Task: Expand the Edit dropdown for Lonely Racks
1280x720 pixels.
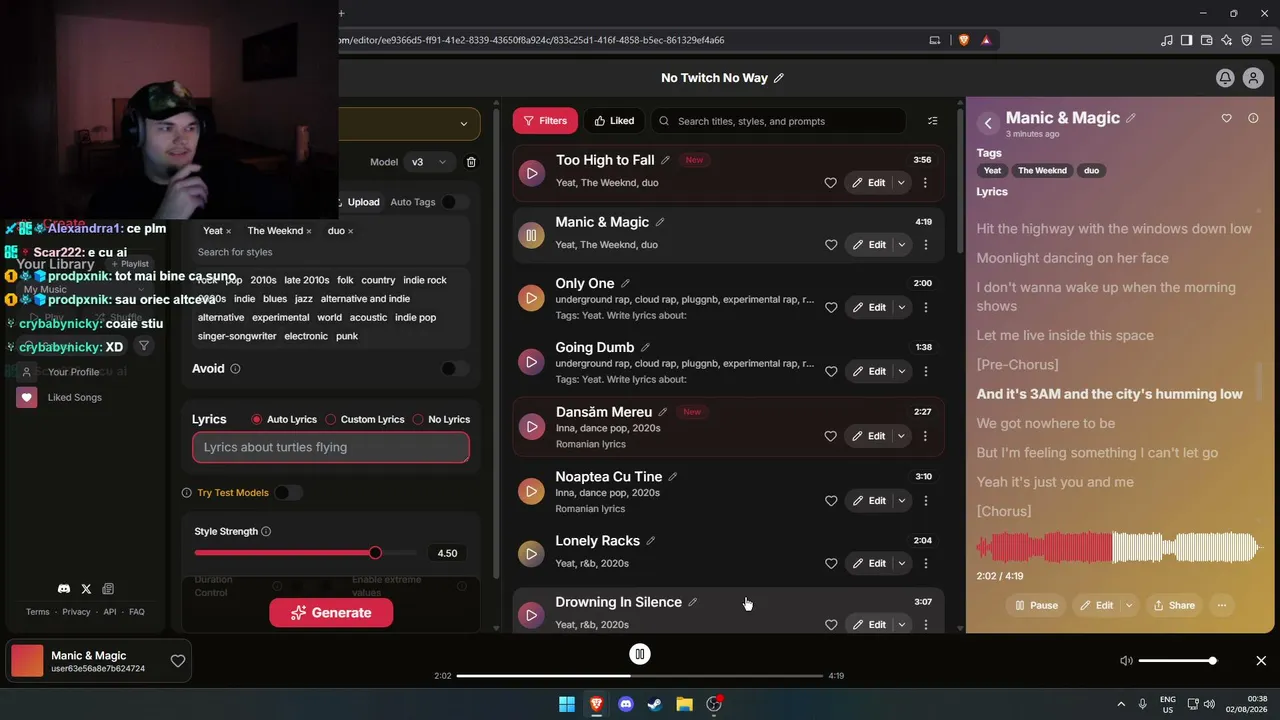Action: tap(901, 563)
